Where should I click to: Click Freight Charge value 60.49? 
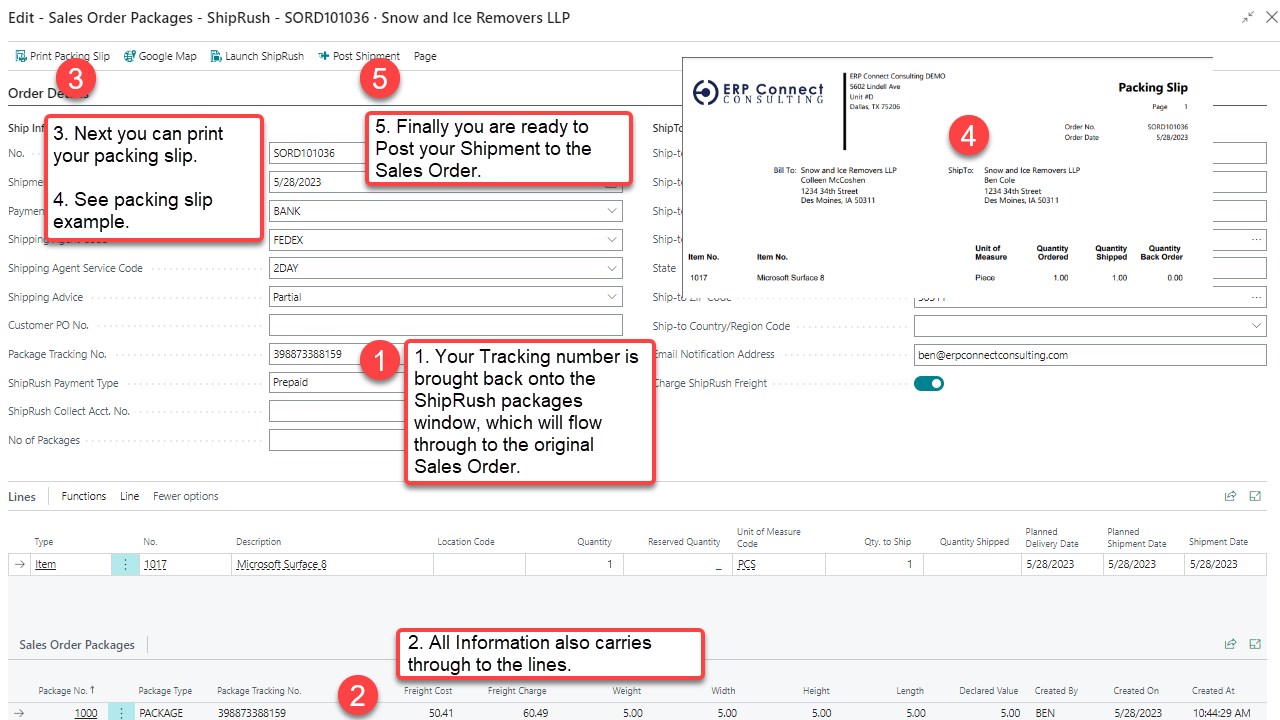pos(534,713)
